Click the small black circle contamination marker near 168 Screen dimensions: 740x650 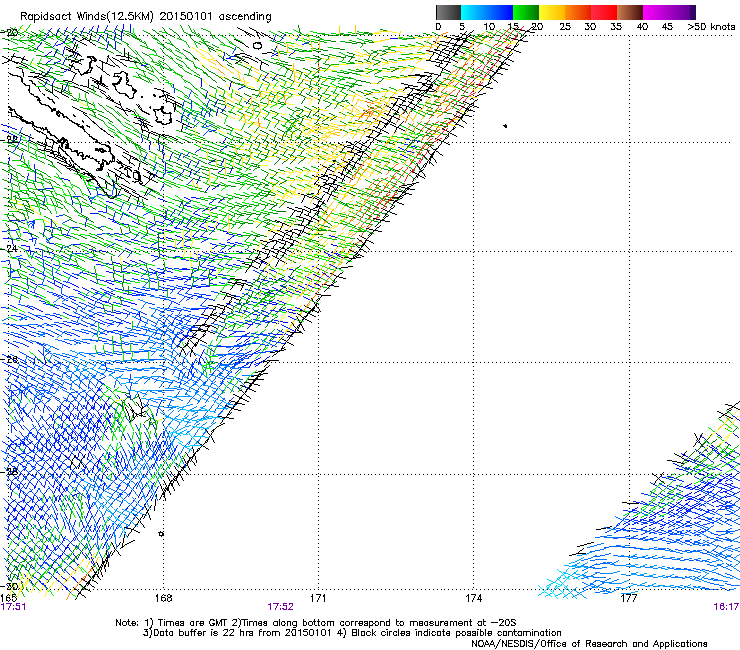161,533
